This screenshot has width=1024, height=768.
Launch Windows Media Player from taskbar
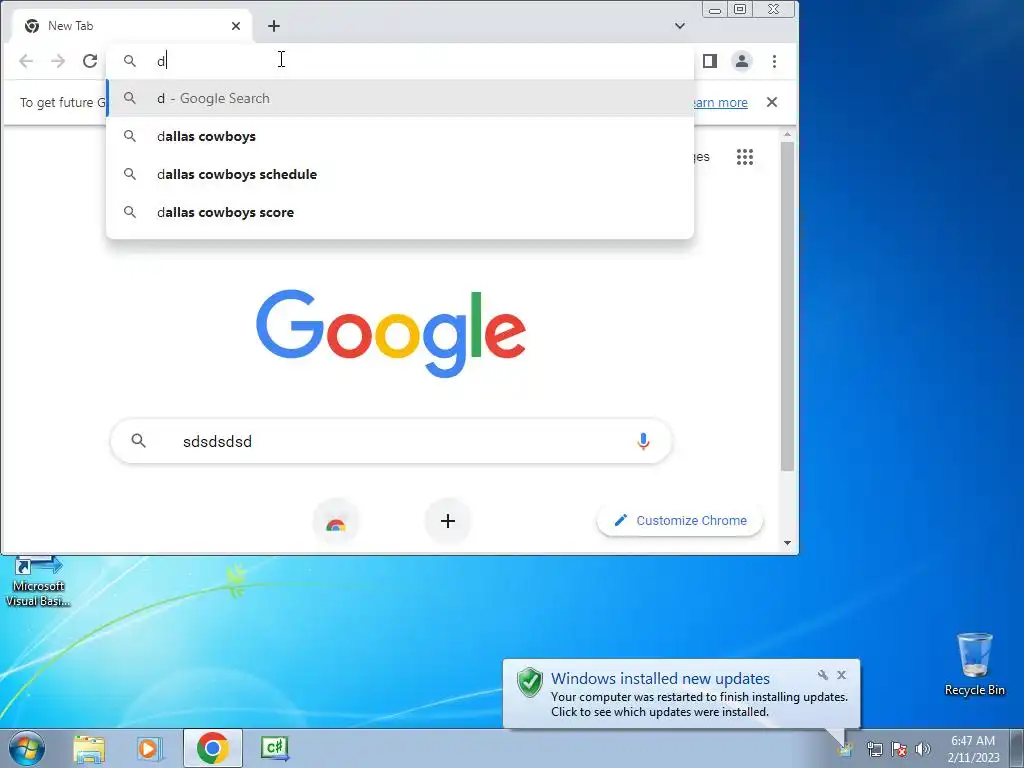click(150, 748)
